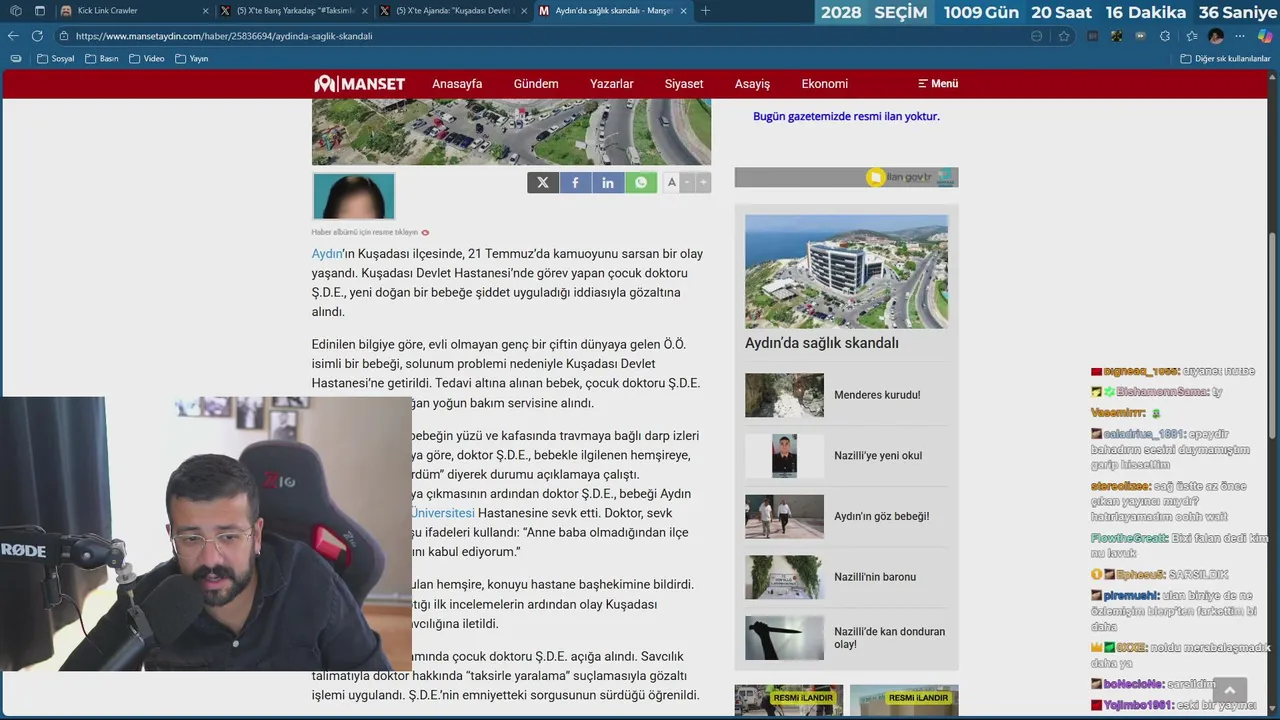
Task: Increase article font size (plus button)
Action: [703, 182]
